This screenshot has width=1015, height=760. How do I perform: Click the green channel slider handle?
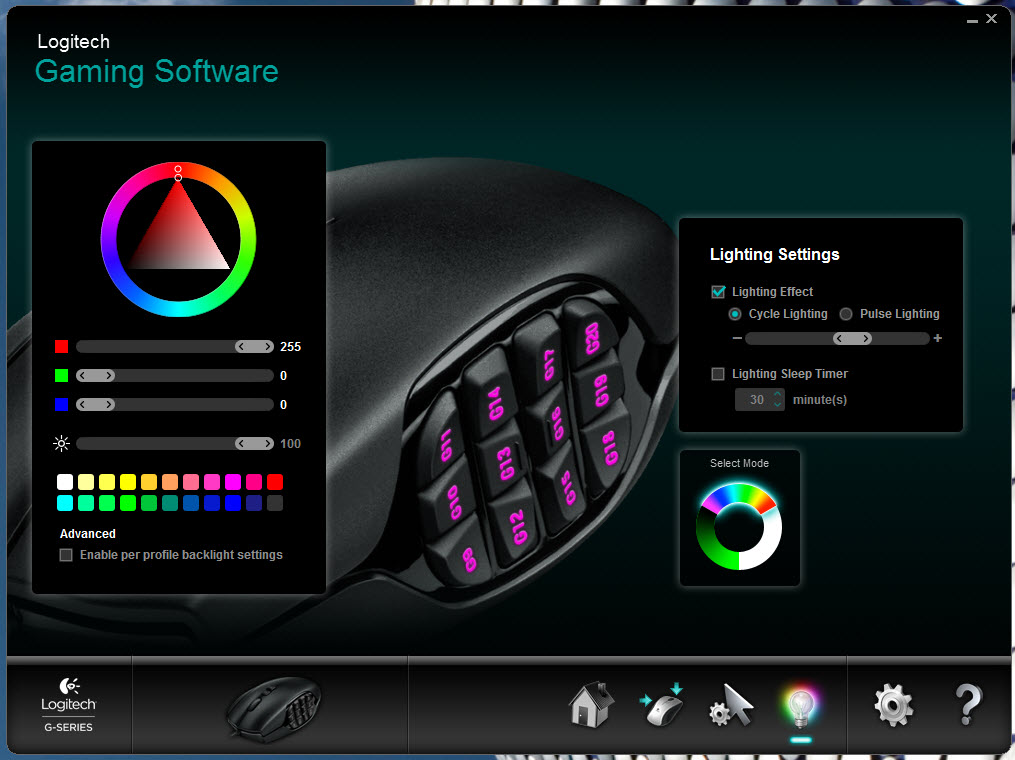[95, 375]
